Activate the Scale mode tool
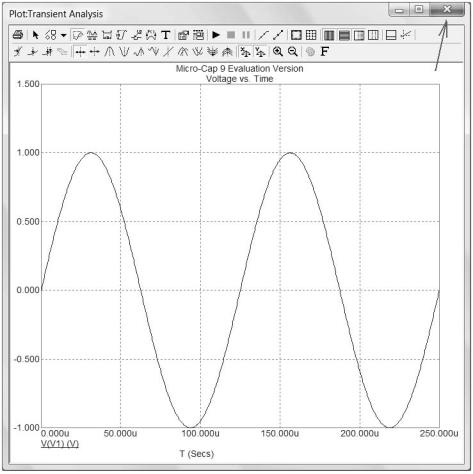Screen dimensions: 473x474 [x=77, y=35]
